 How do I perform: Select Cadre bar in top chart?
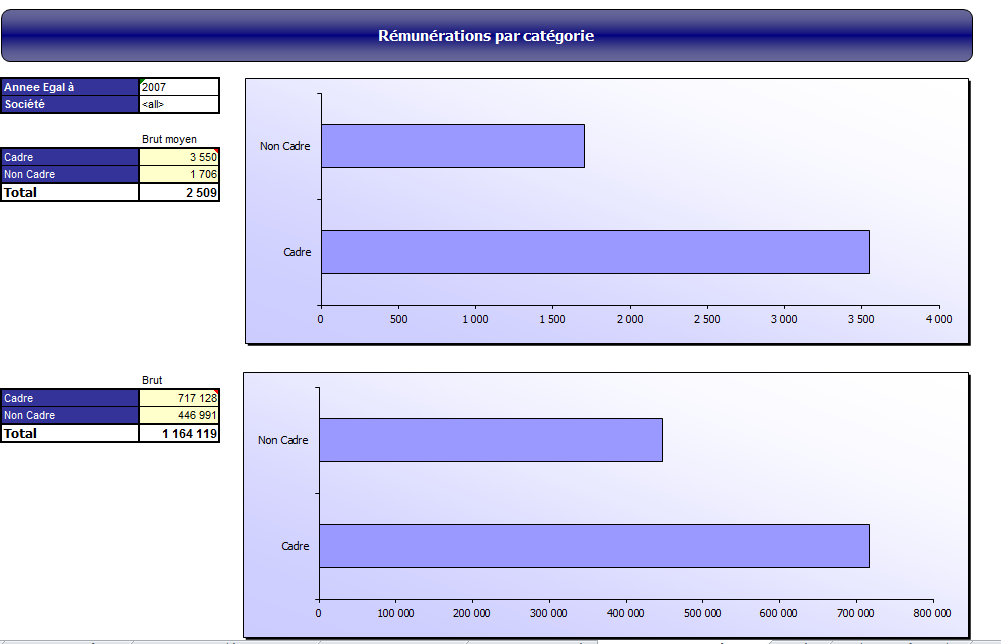click(594, 252)
